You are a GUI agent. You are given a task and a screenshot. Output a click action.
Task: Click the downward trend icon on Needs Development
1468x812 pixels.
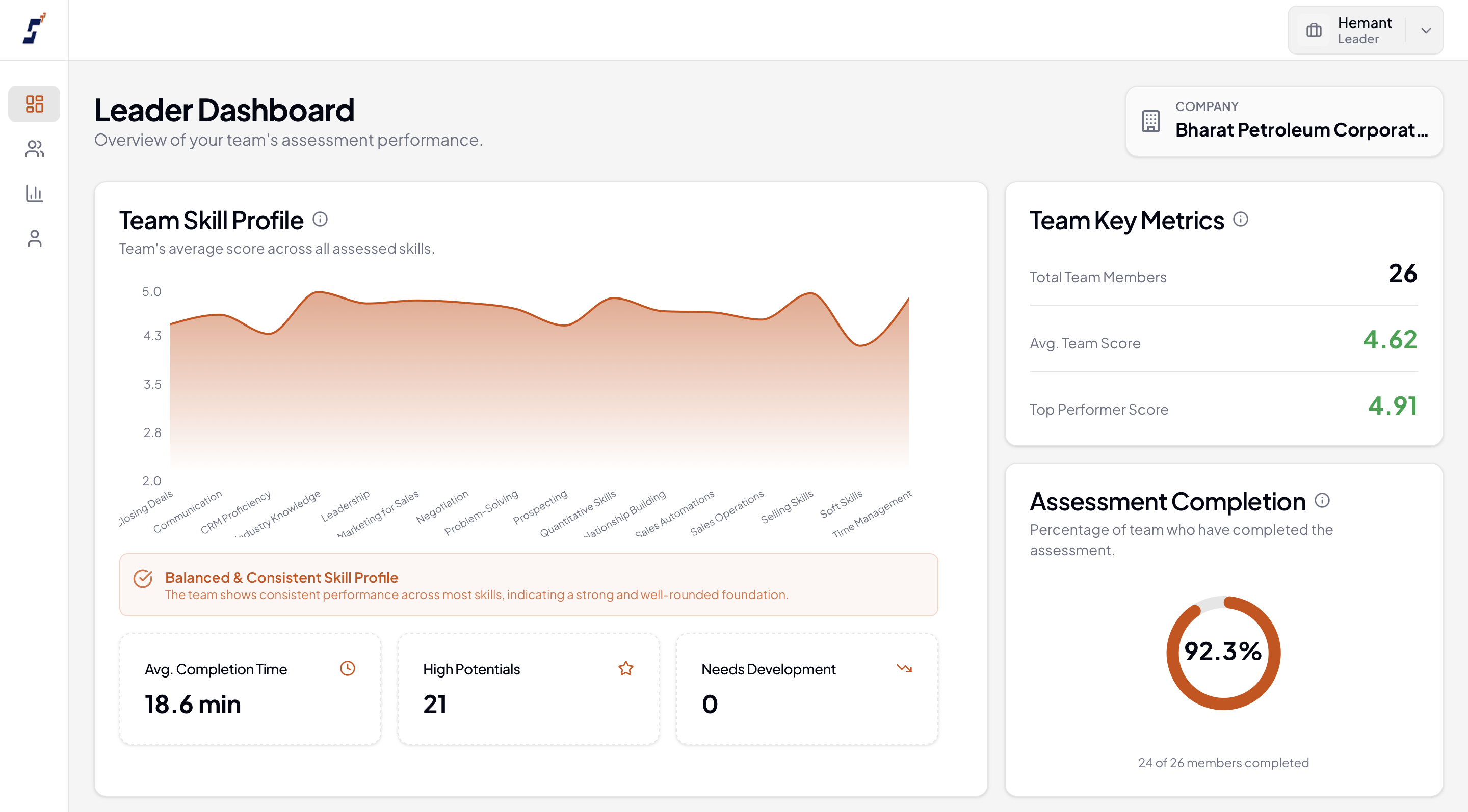pos(904,668)
